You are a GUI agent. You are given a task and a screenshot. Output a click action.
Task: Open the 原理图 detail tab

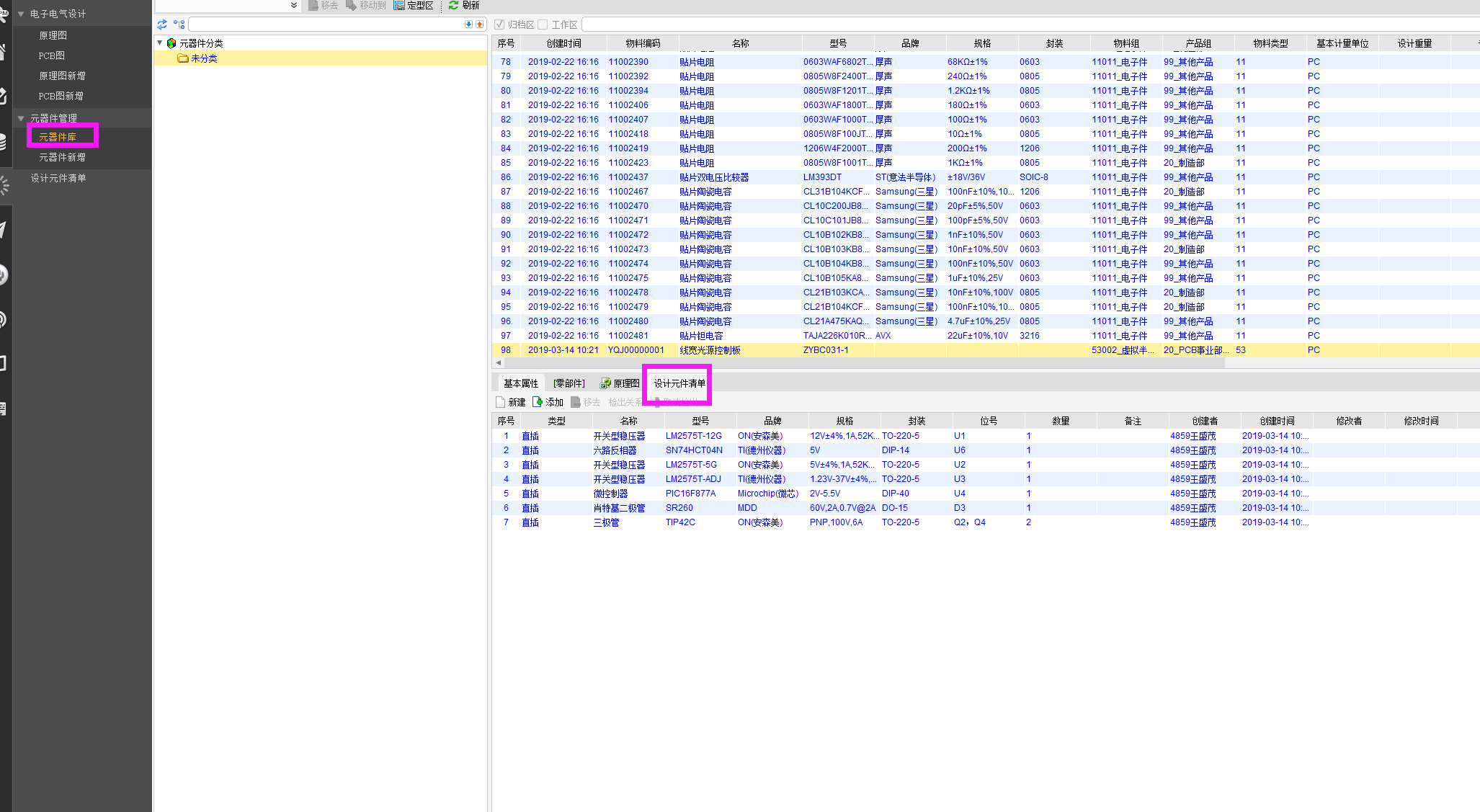click(620, 383)
